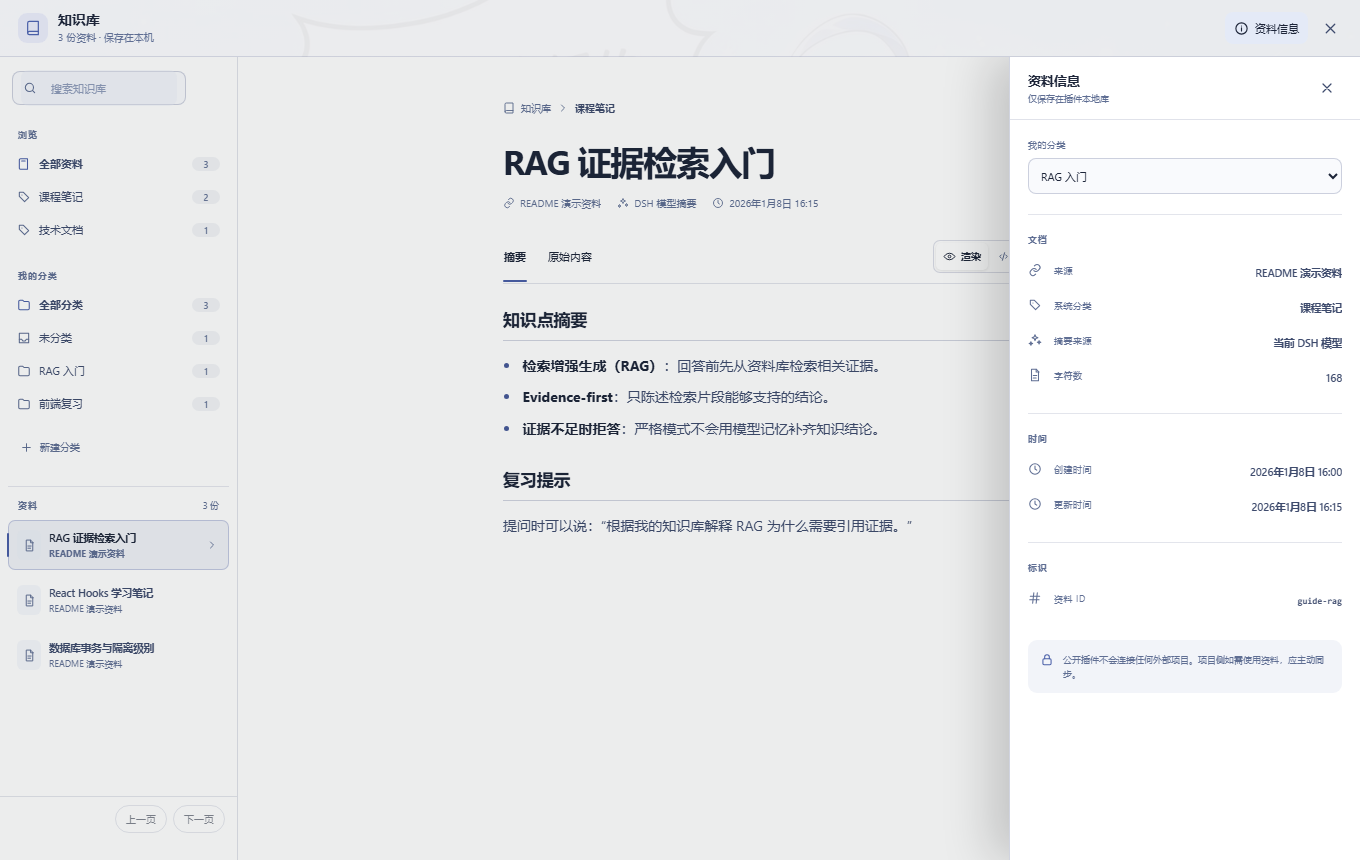Click the 上一页 pagination button
1360x860 pixels.
141,819
